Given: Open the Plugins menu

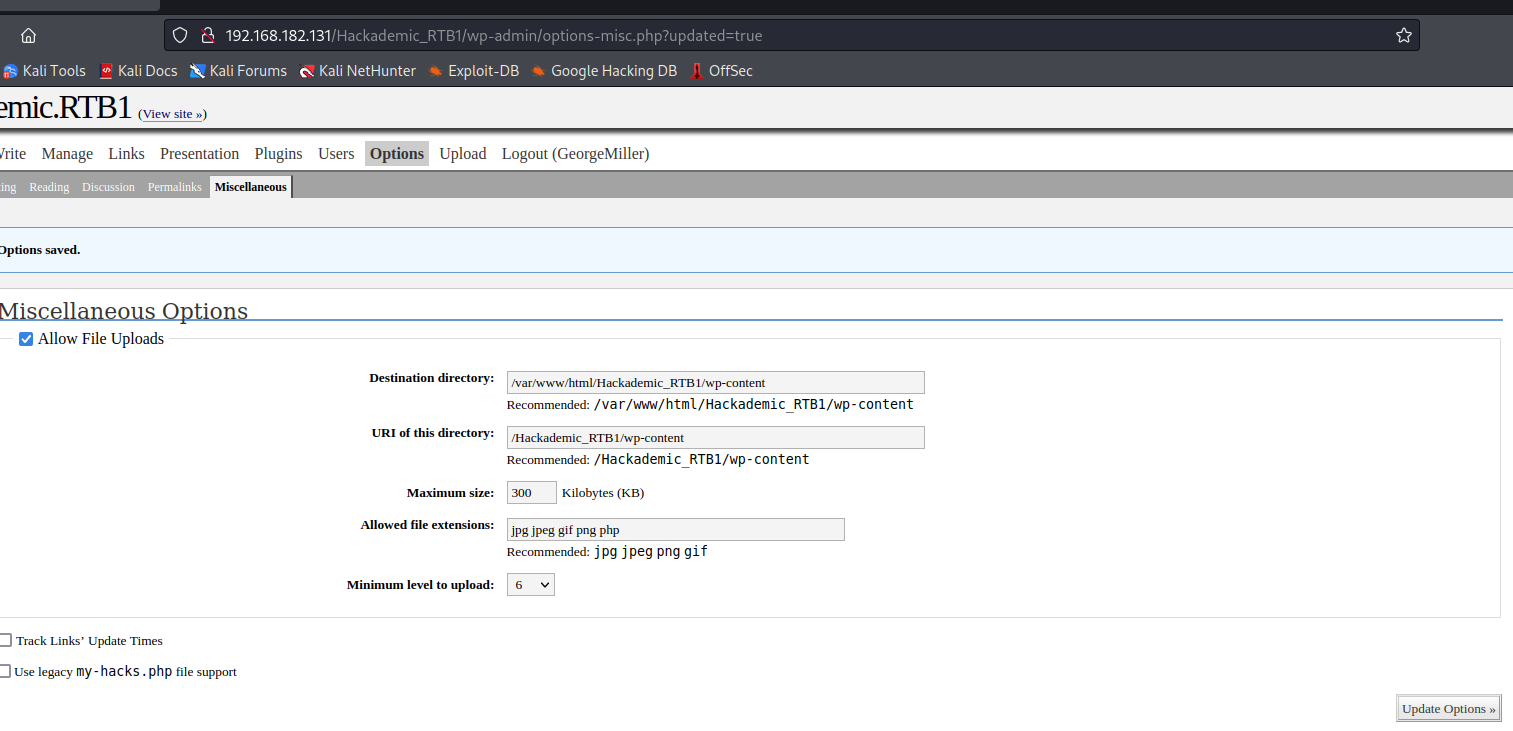Looking at the screenshot, I should click(x=279, y=154).
